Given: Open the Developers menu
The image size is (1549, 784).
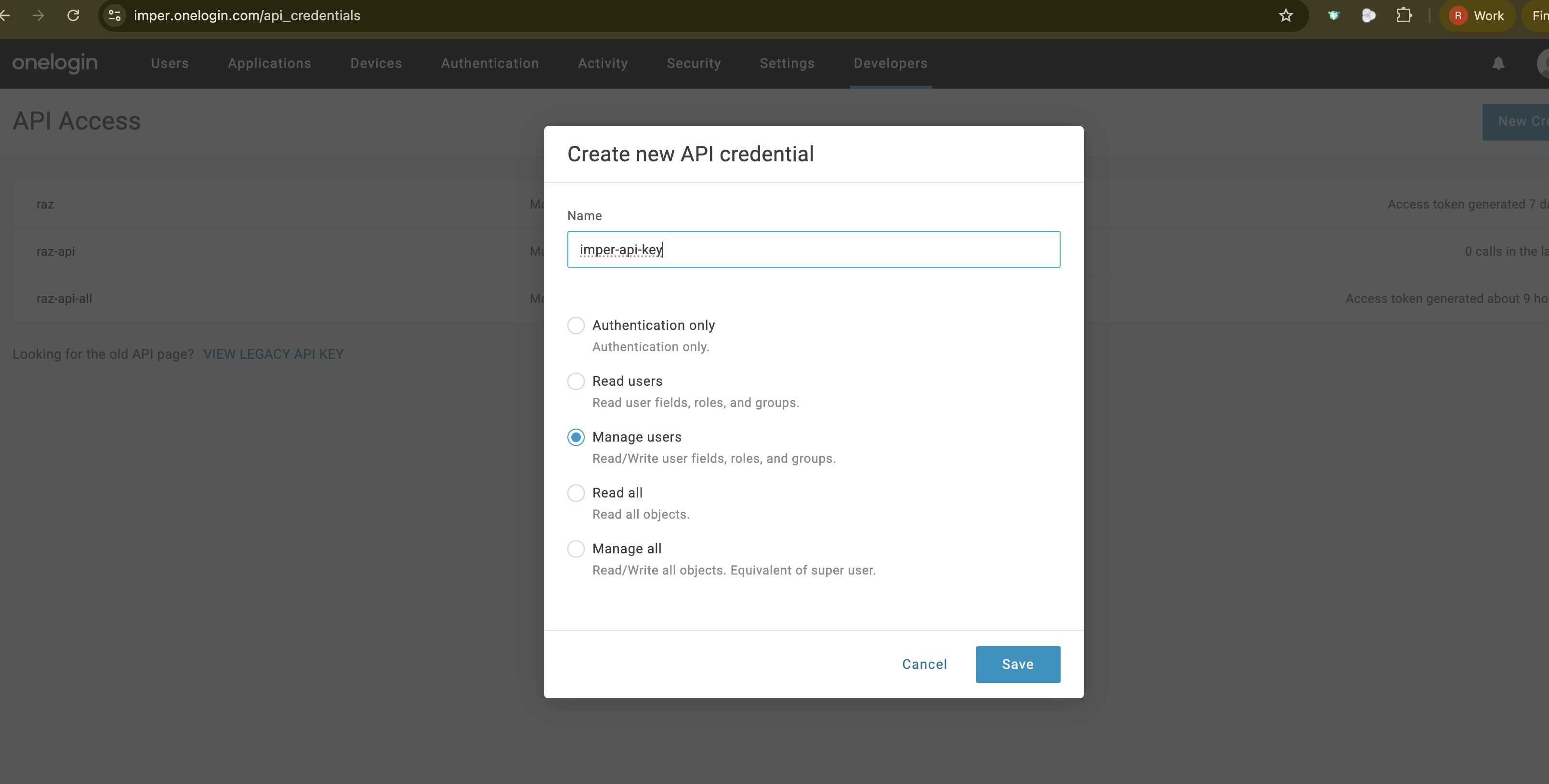Looking at the screenshot, I should (891, 63).
